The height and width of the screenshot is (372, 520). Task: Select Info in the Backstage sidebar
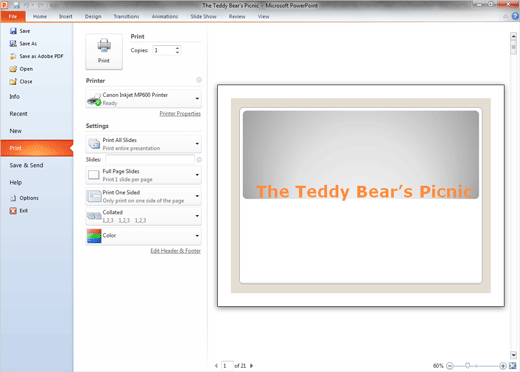pyautogui.click(x=37, y=97)
